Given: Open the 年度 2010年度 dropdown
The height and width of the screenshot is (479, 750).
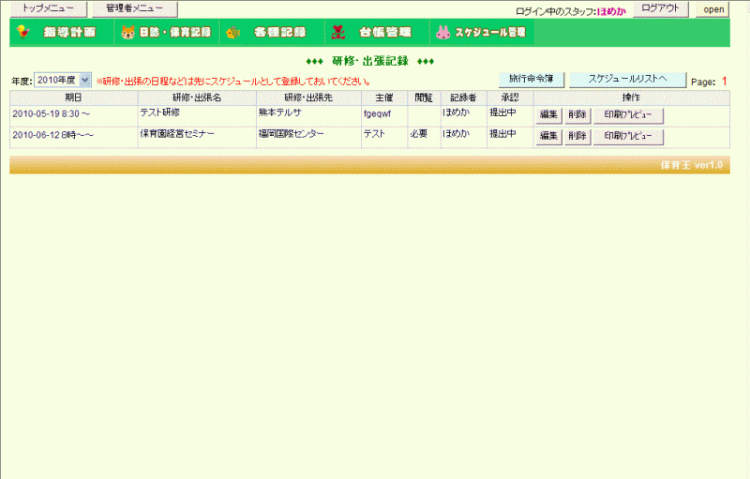Looking at the screenshot, I should tap(63, 80).
